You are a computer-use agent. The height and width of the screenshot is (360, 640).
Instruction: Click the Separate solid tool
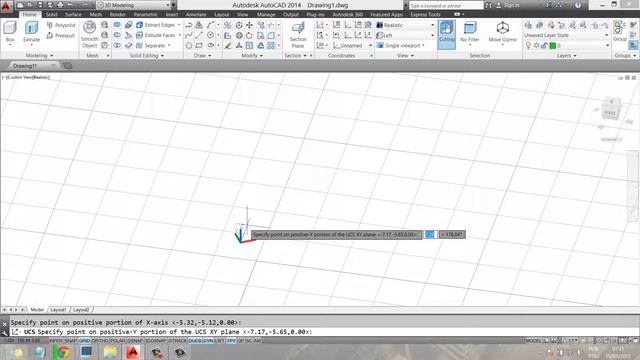(x=151, y=45)
